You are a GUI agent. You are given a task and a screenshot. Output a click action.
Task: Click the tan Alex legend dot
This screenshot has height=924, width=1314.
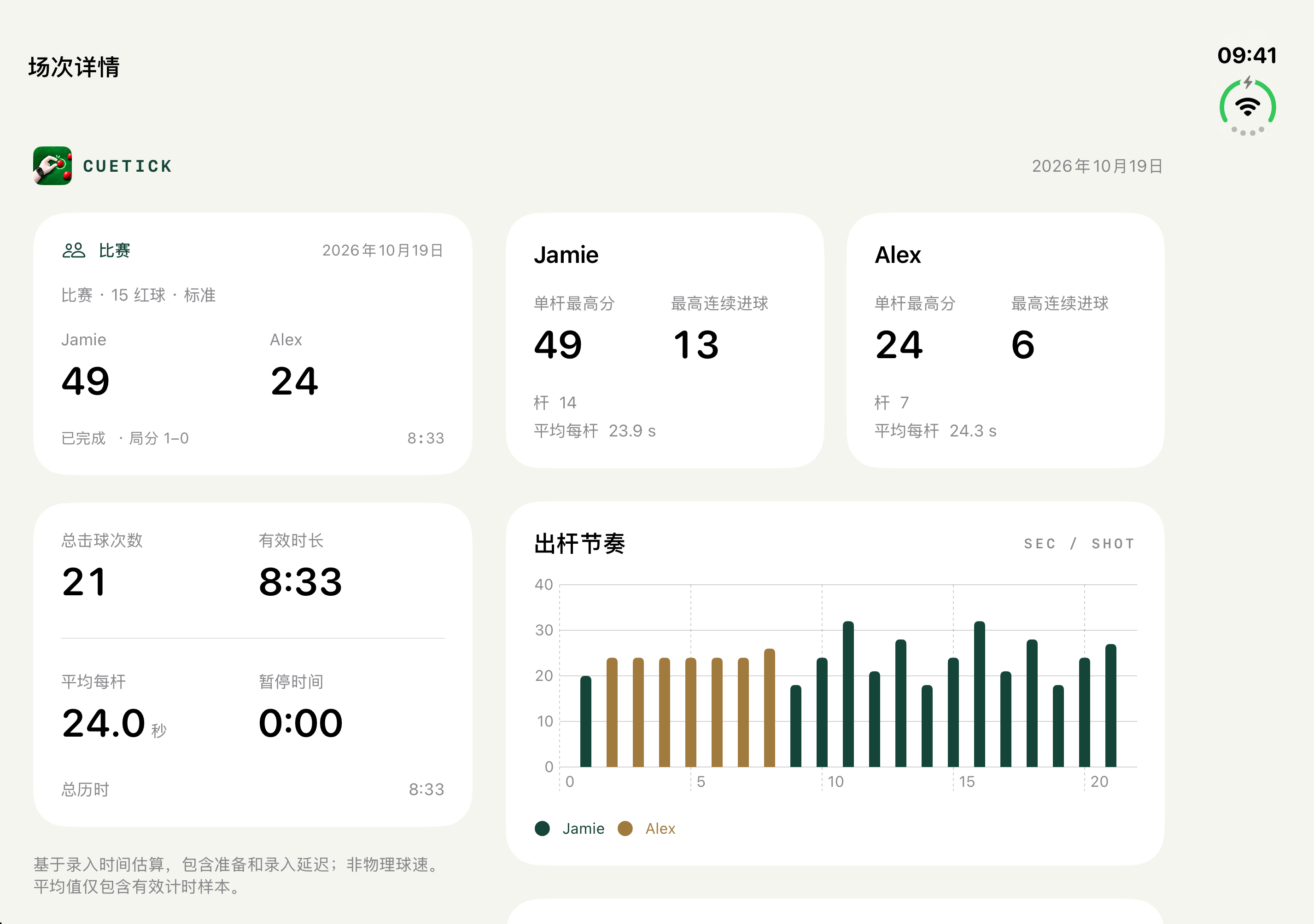tap(625, 828)
